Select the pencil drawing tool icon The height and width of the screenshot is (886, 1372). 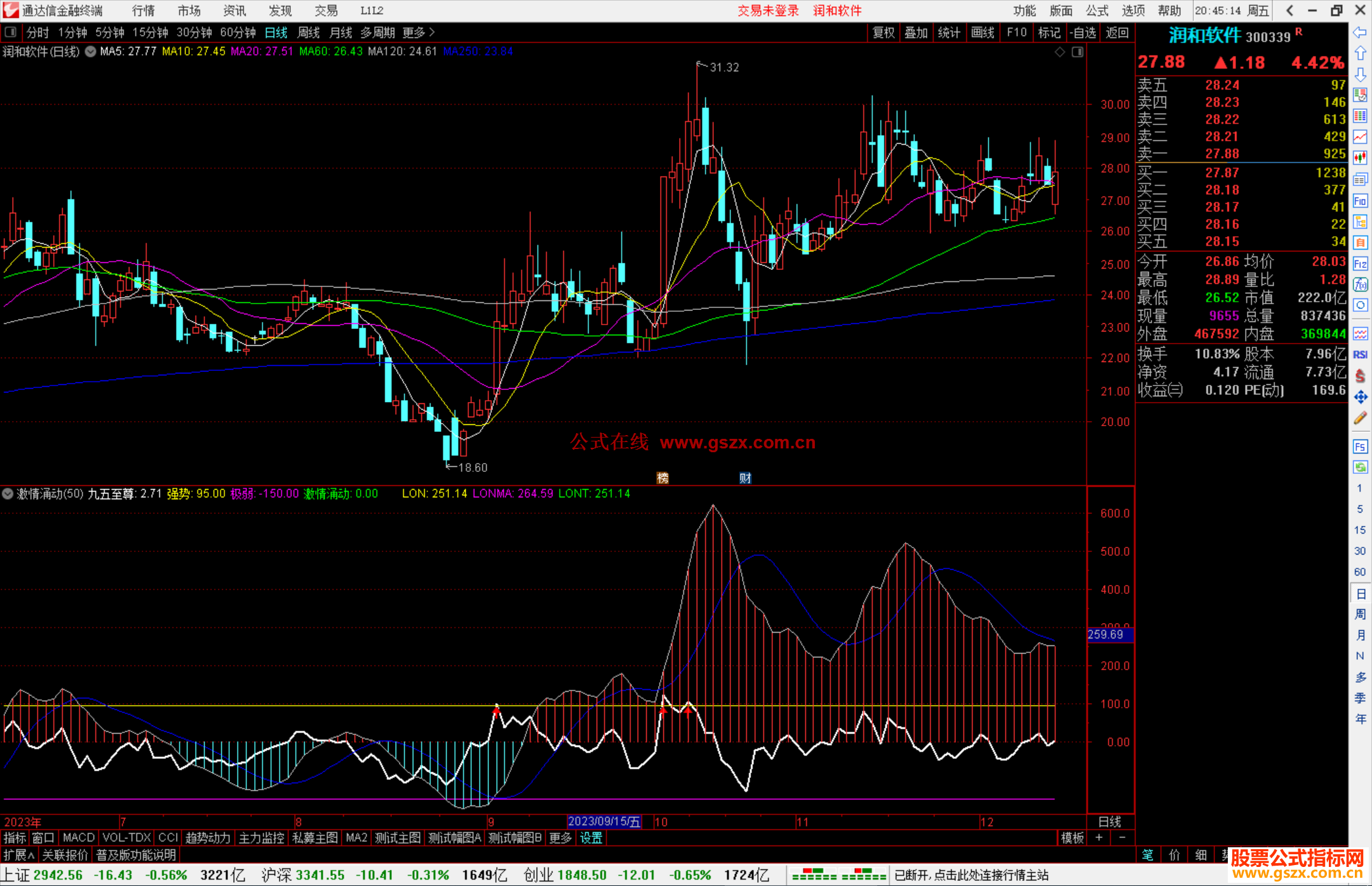1360,418
